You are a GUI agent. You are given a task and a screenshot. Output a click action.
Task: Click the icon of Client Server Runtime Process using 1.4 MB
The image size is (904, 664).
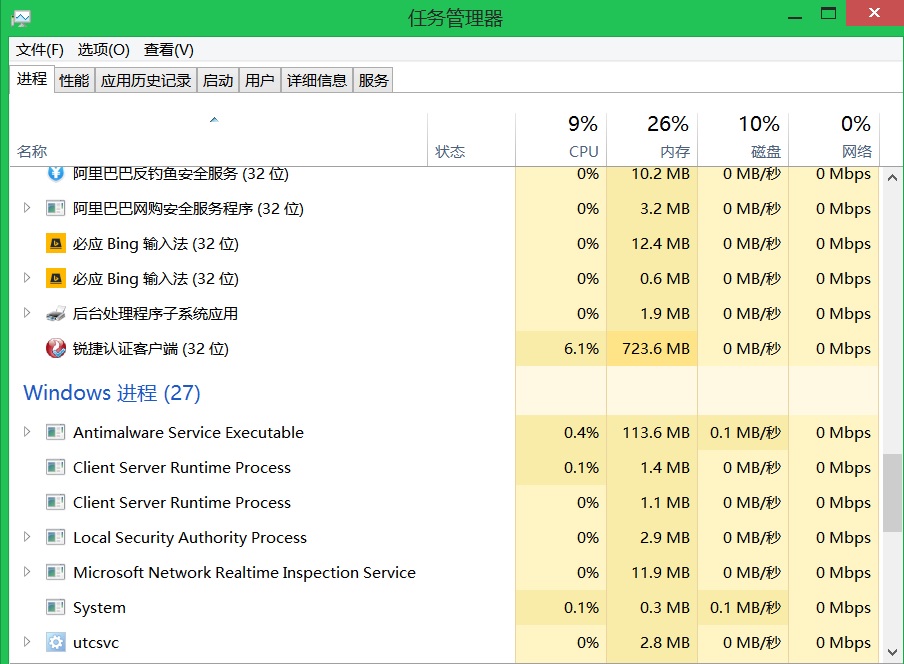pyautogui.click(x=55, y=467)
